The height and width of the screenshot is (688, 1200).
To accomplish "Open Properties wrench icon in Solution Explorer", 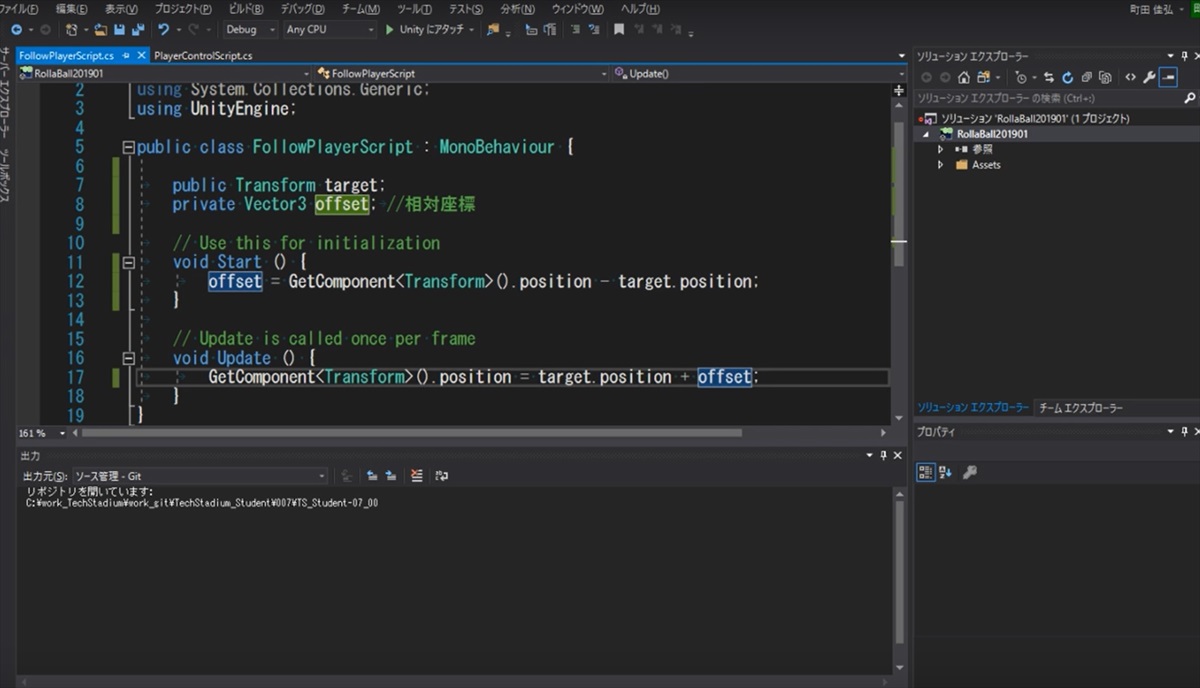I will pos(1149,77).
